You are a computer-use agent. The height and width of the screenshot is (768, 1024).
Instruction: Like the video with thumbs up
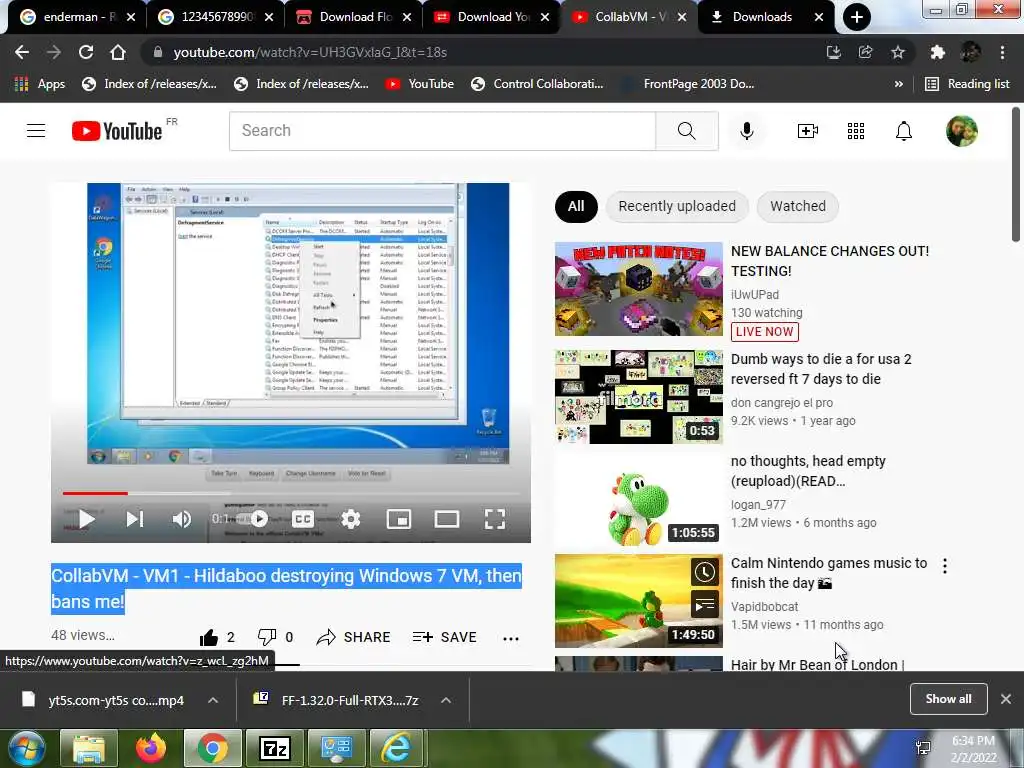click(208, 637)
